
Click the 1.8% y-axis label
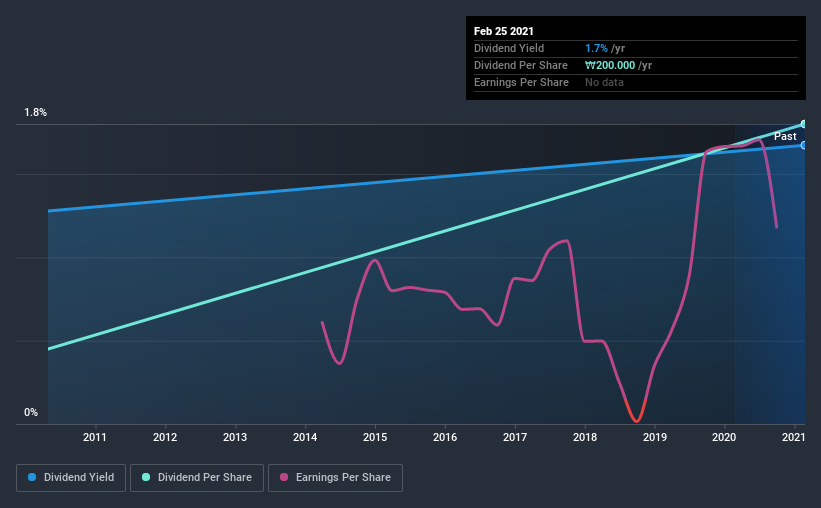click(x=36, y=113)
